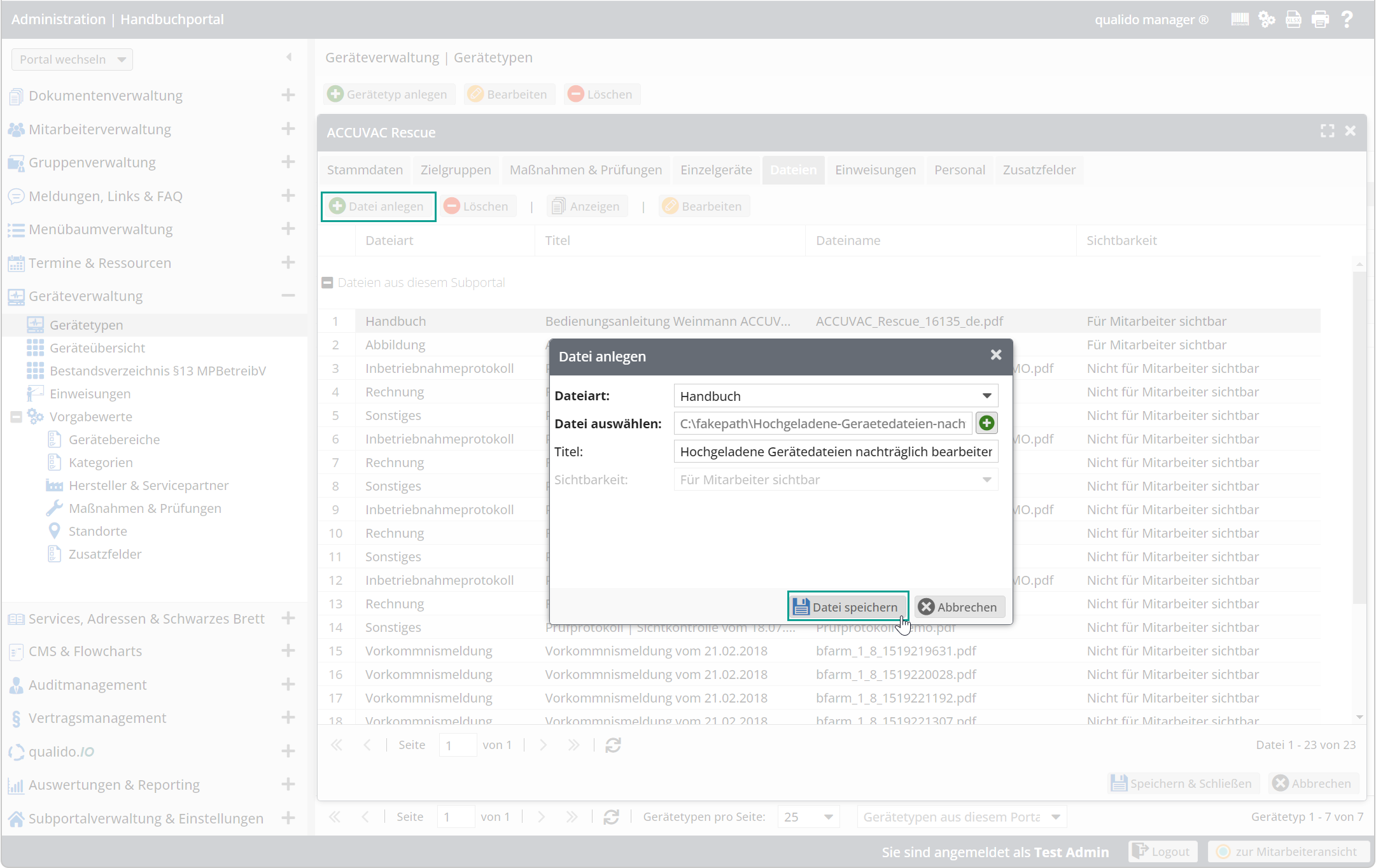Screen dimensions: 1376x868
Task: Switch to Maßnahmen & Prüfungen tab
Action: [x=586, y=170]
